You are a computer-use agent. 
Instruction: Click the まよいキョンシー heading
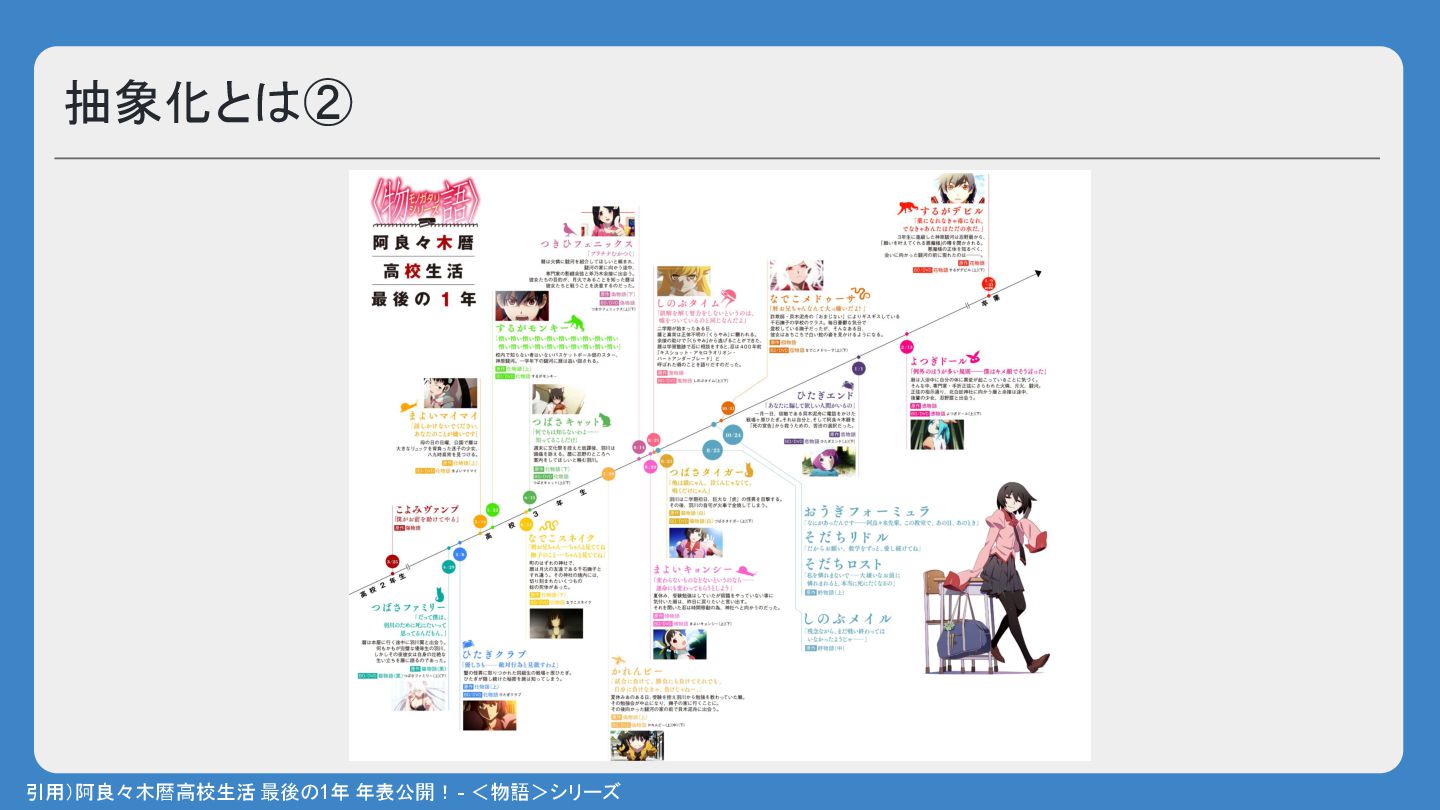[692, 569]
